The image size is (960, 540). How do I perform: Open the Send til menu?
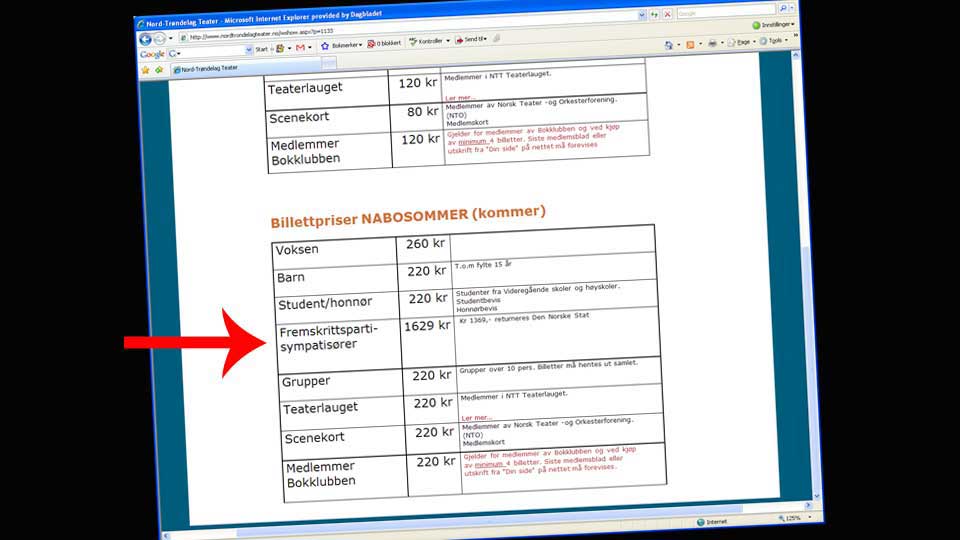(471, 39)
